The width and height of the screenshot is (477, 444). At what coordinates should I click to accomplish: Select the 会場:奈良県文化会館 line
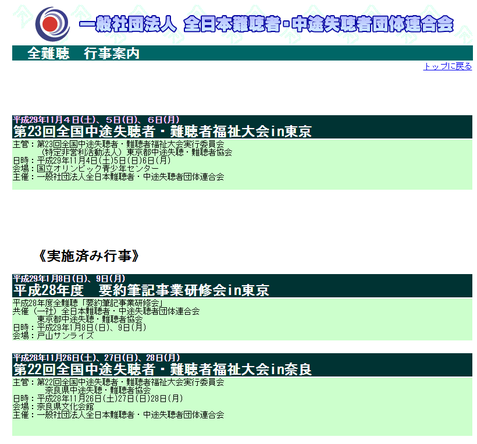pos(53,407)
